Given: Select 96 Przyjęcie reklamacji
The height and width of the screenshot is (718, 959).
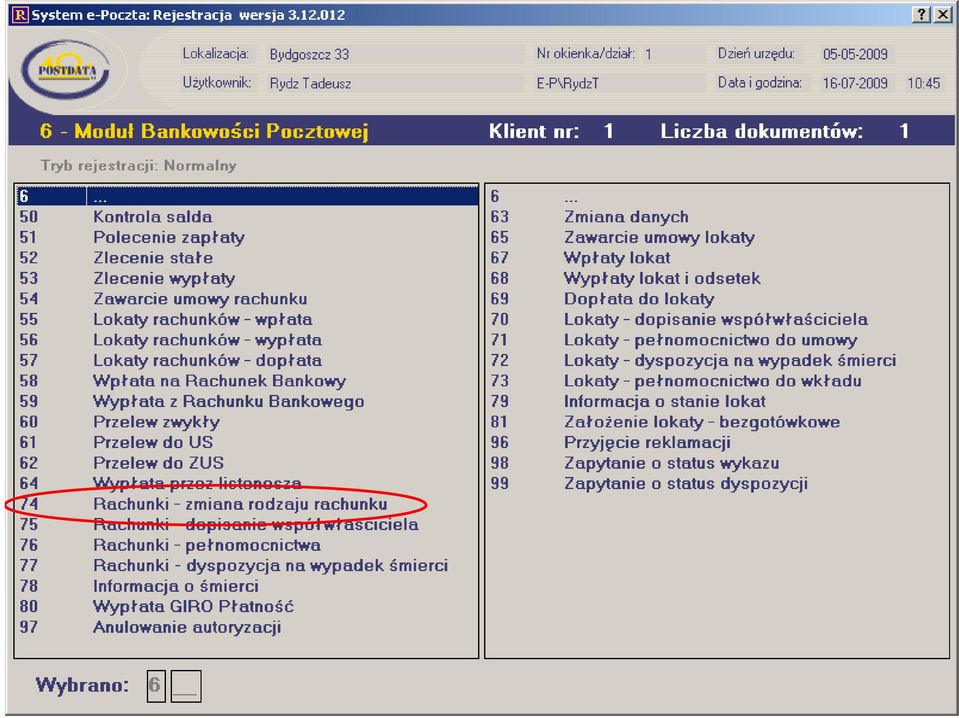Looking at the screenshot, I should coord(717,442).
